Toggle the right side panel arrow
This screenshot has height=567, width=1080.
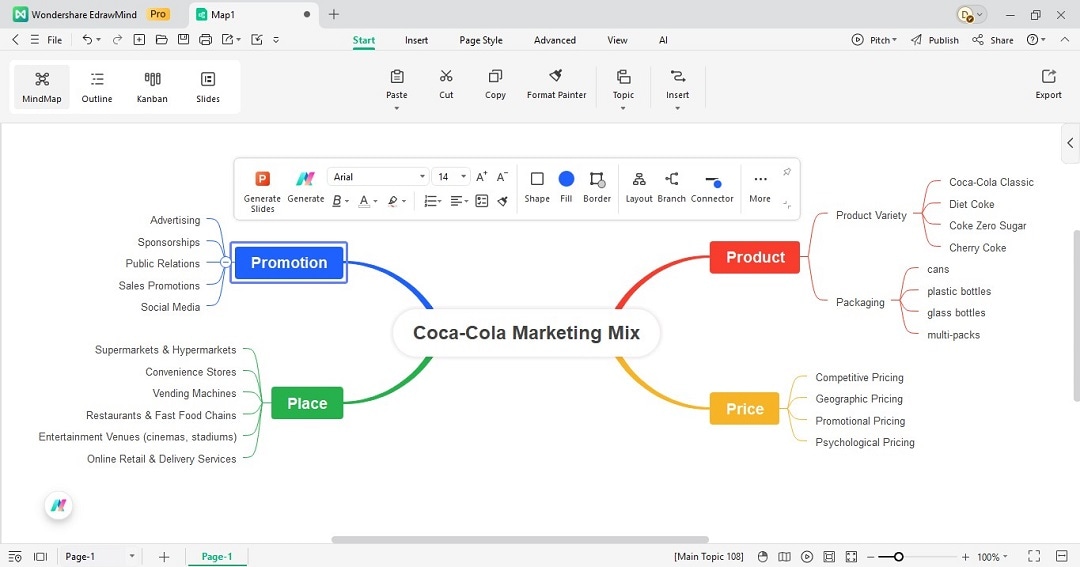[1070, 143]
